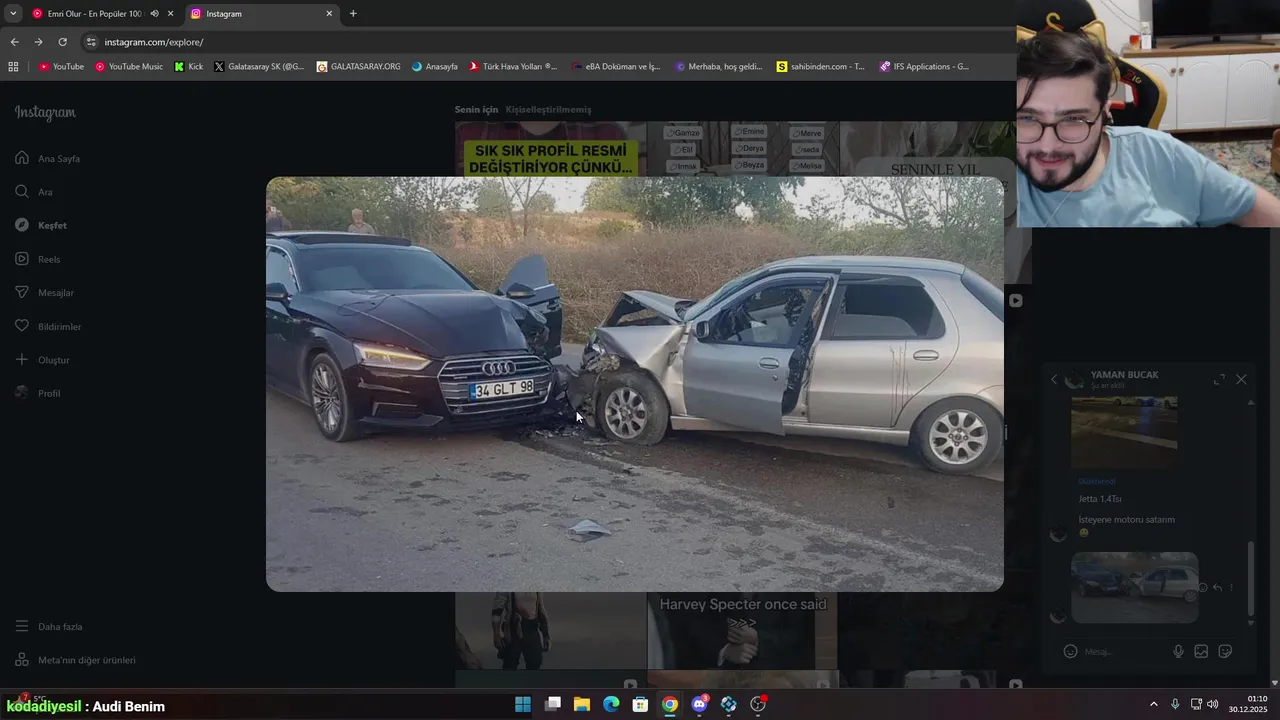This screenshot has height=720, width=1280.
Task: Open Meta'nın diğer ürünleri
Action: click(75, 660)
